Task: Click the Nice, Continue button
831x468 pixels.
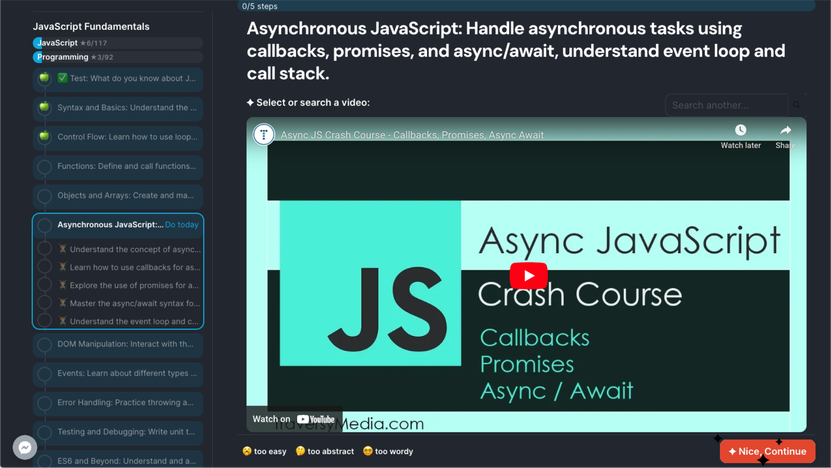Action: coord(767,452)
